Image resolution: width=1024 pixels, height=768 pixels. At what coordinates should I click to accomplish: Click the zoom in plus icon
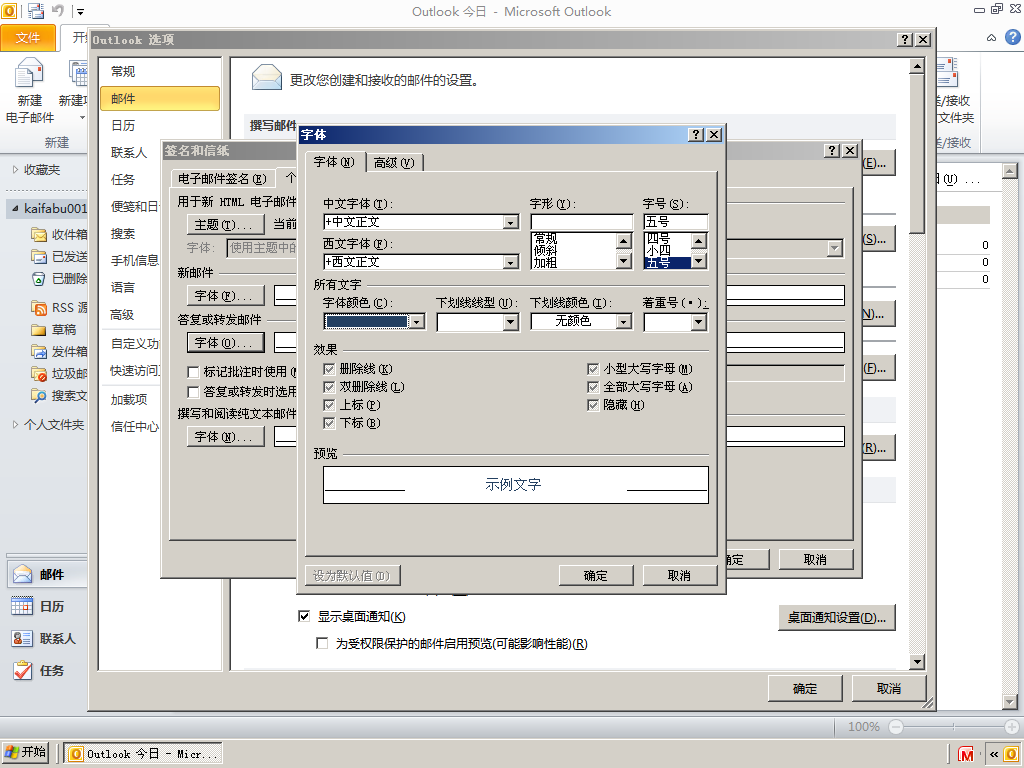[1012, 726]
